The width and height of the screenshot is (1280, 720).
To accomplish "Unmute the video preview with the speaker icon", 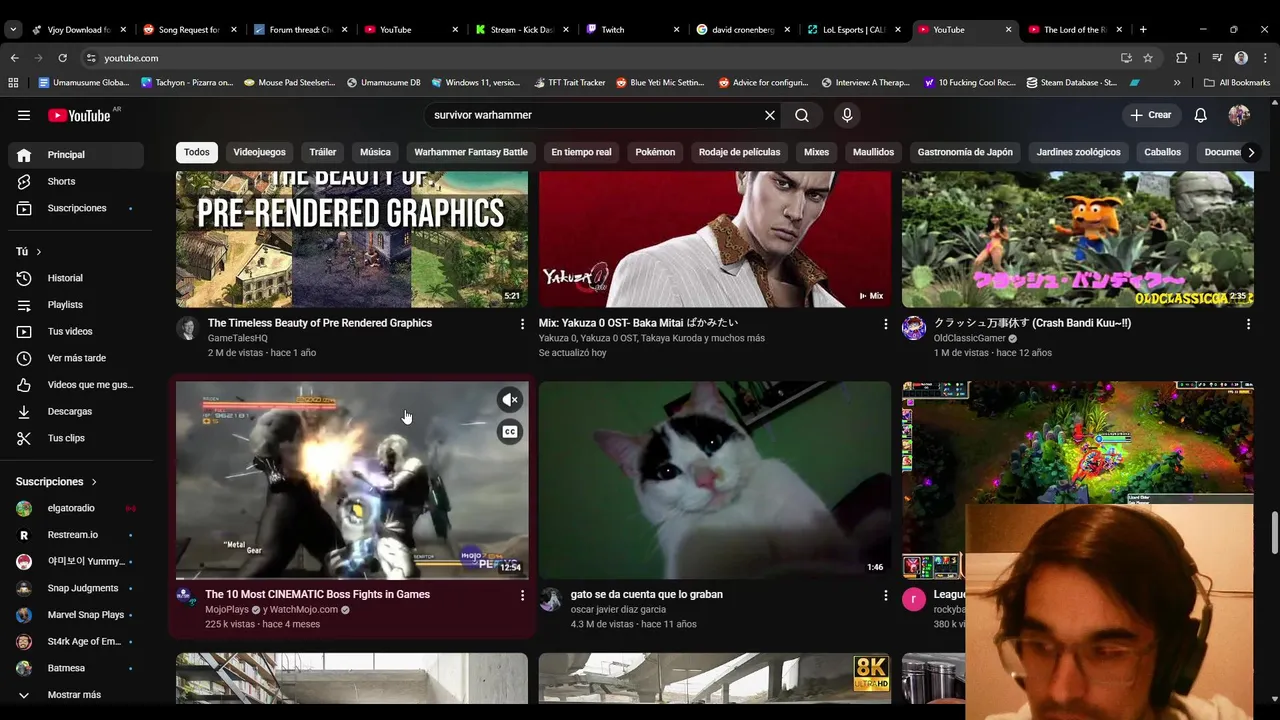I will click(x=510, y=400).
